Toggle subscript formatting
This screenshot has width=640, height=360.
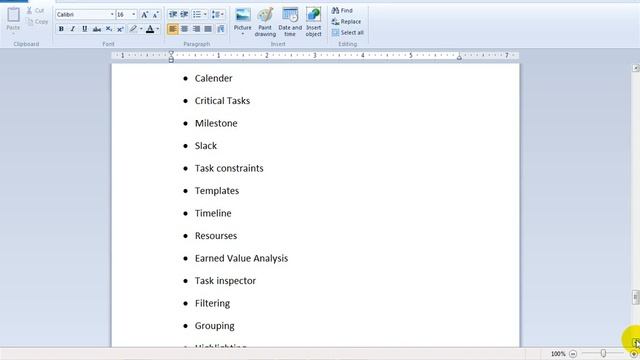point(109,29)
